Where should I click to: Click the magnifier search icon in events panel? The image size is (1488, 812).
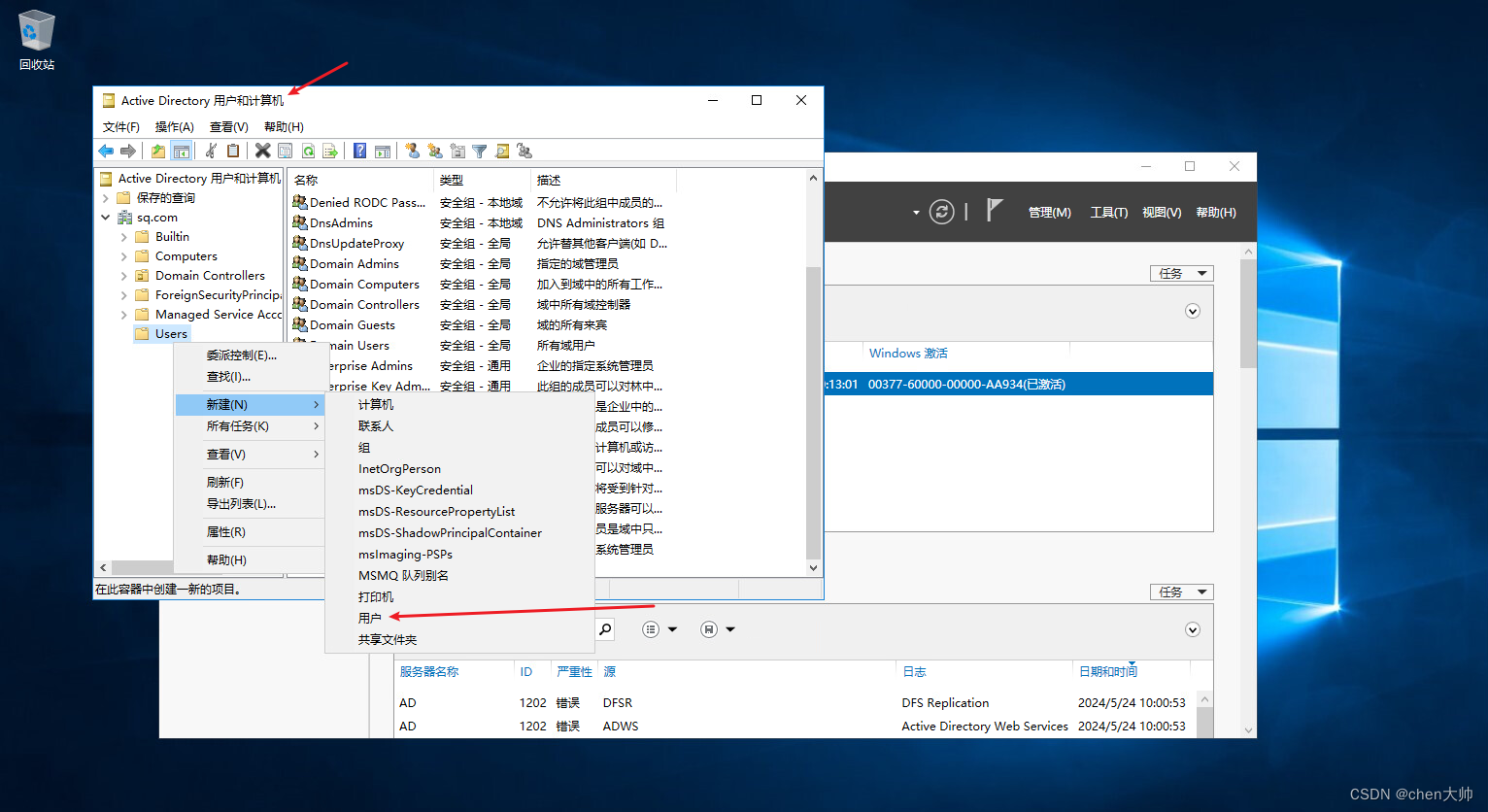pyautogui.click(x=605, y=629)
